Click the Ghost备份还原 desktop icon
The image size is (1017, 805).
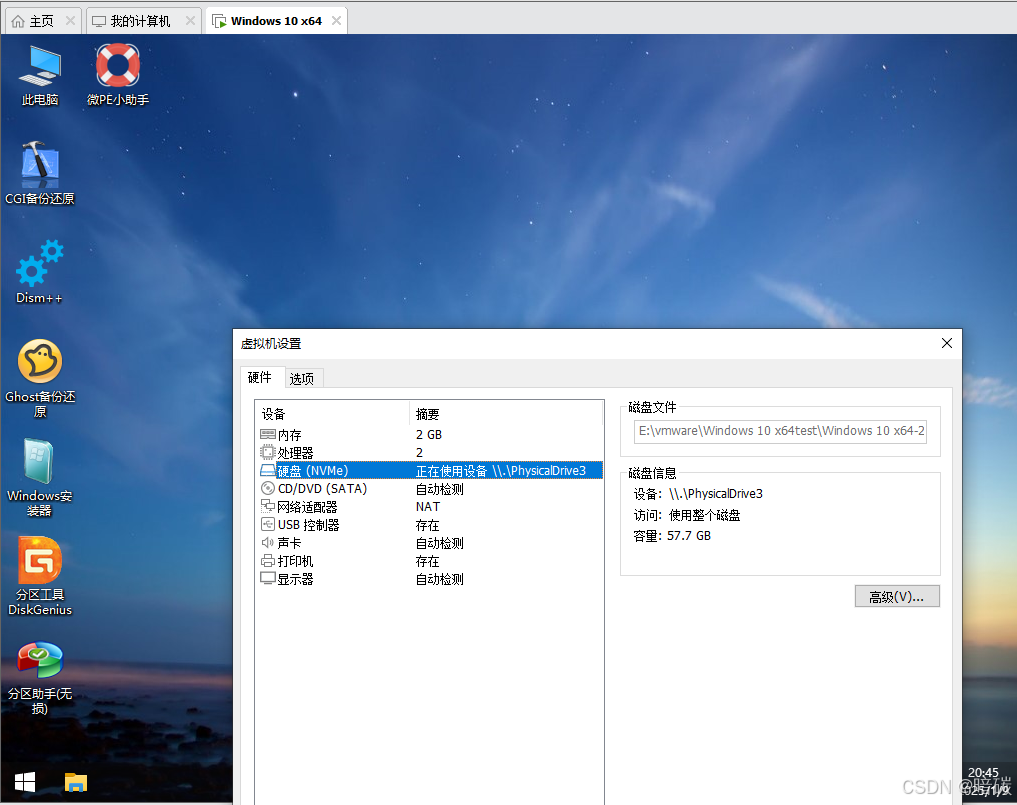40,378
